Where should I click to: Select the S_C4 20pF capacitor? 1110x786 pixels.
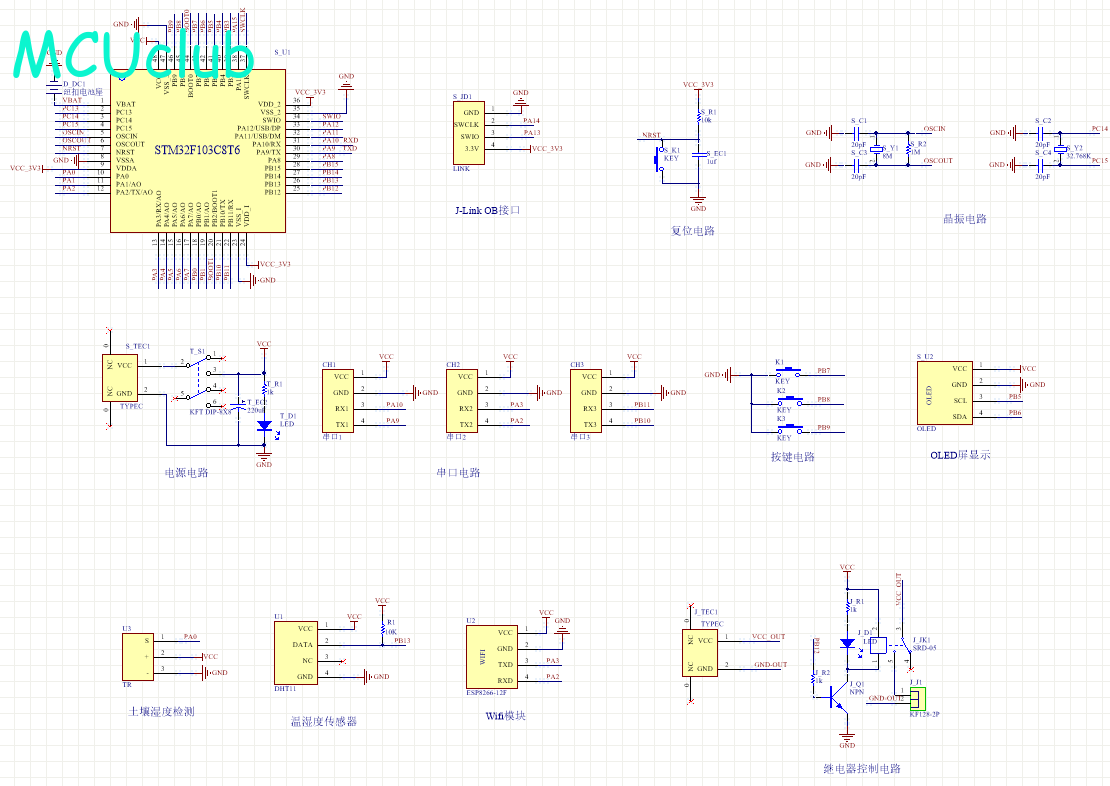pyautogui.click(x=1042, y=165)
